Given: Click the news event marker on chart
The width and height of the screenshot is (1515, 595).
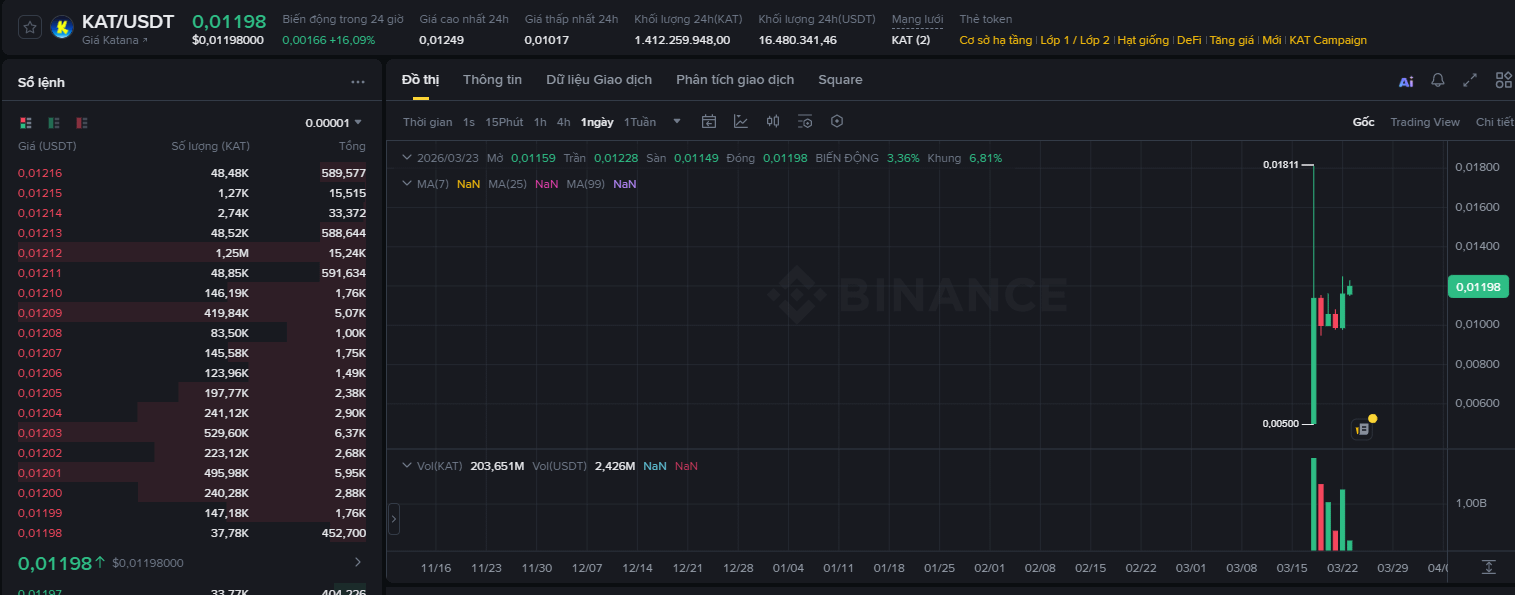Looking at the screenshot, I should coord(1363,428).
